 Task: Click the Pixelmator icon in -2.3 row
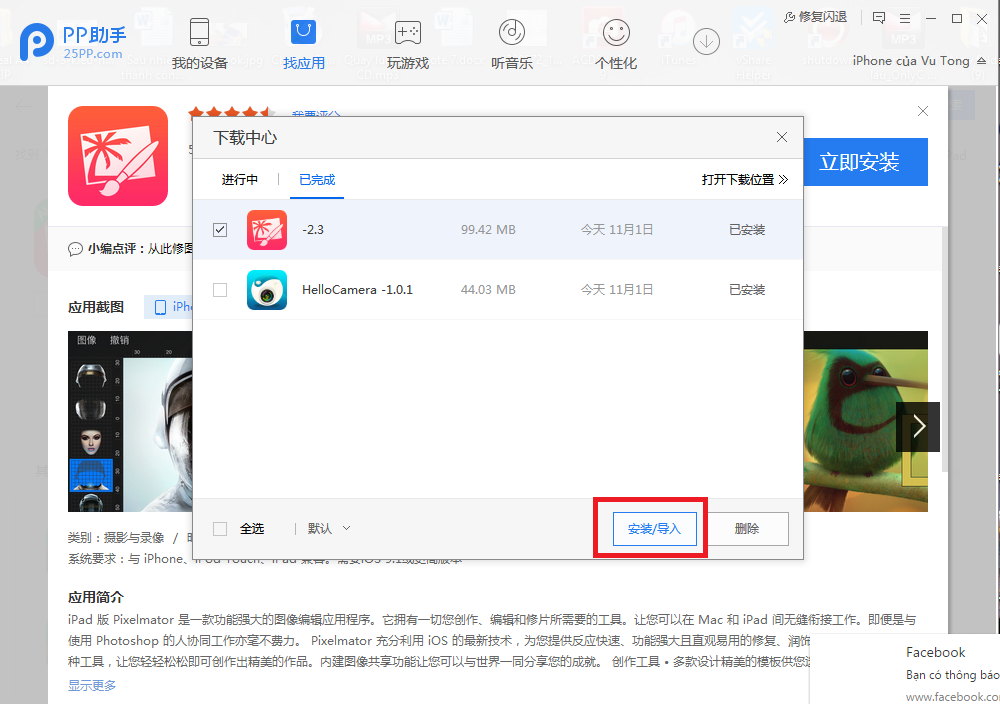coord(267,230)
